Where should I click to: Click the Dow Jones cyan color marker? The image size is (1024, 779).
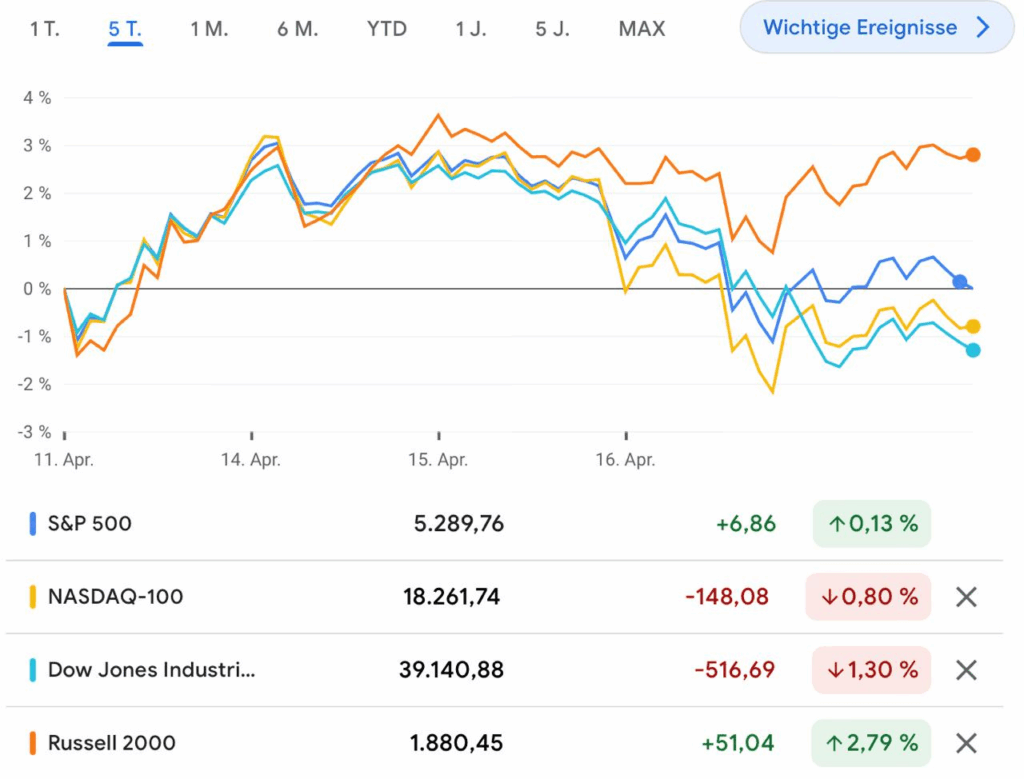coord(33,670)
